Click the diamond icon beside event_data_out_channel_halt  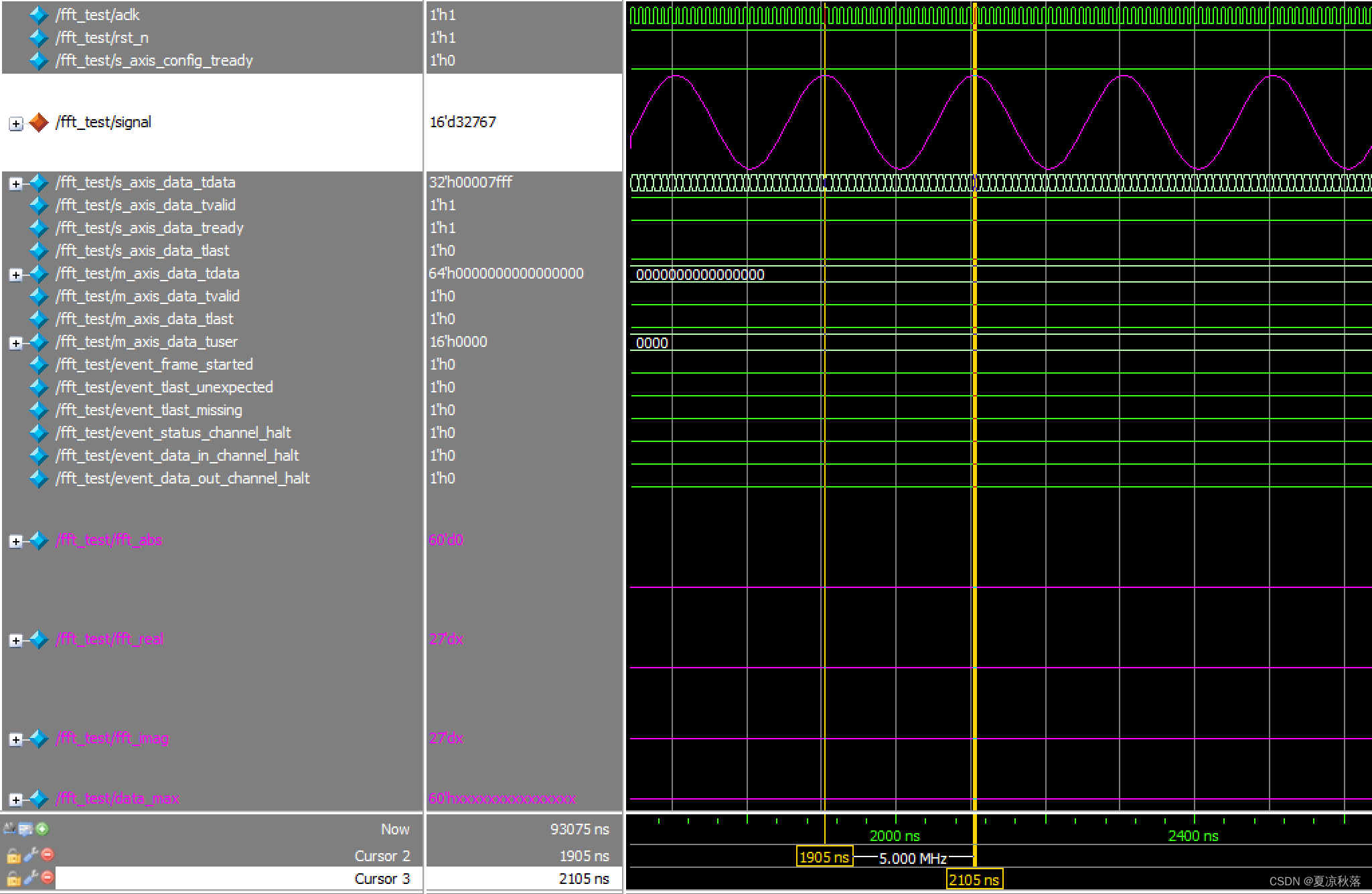(x=39, y=478)
